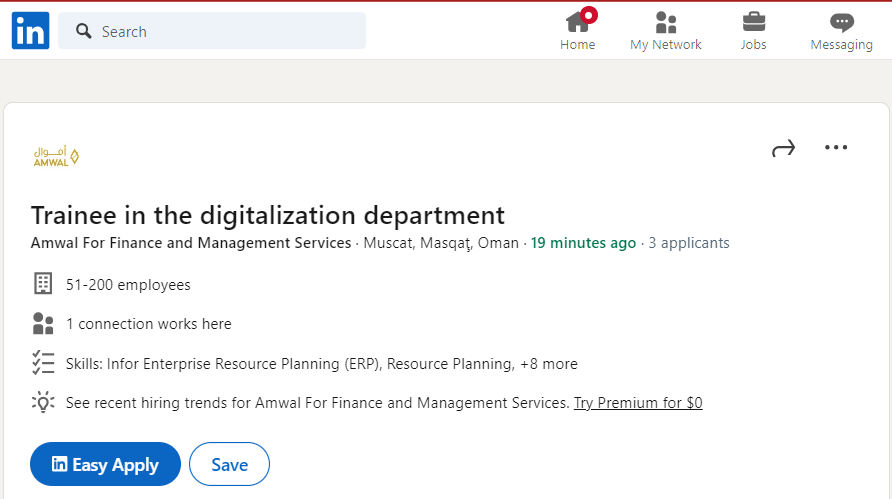
Task: Click the magnifier icon in the search bar
Action: click(84, 31)
